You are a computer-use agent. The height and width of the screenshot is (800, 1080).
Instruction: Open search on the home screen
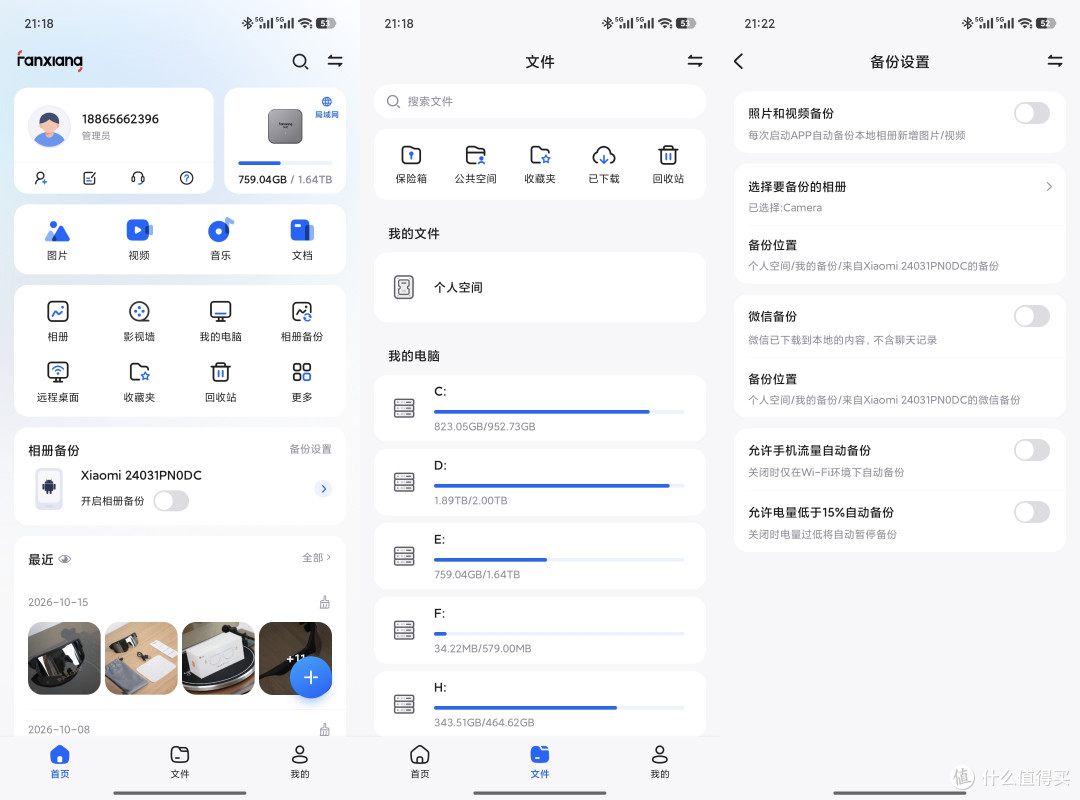(300, 61)
